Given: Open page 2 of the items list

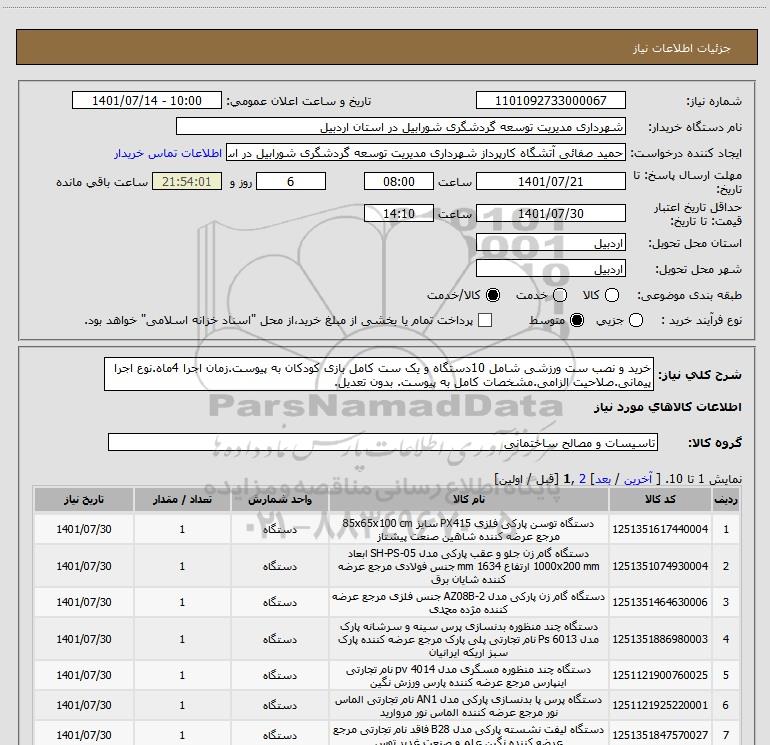Looking at the screenshot, I should pos(581,480).
